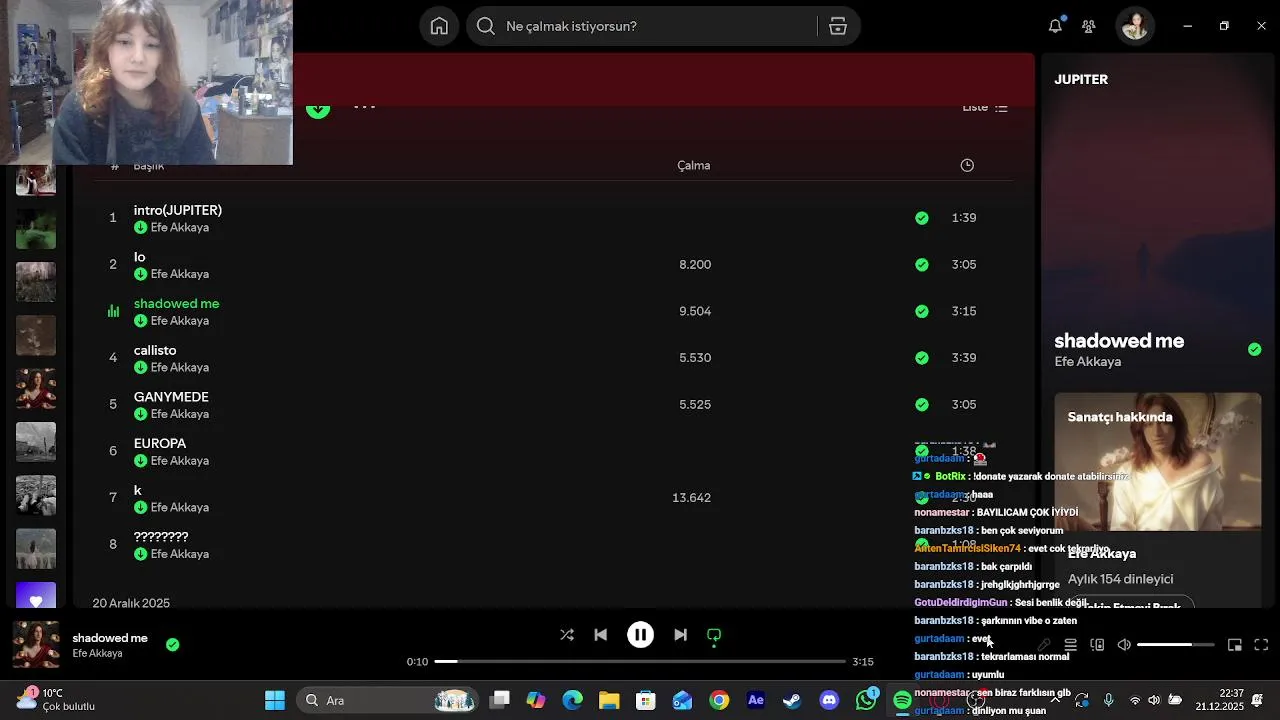The image size is (1280, 720).
Task: Toggle saved checkmark for callisto
Action: click(921, 357)
